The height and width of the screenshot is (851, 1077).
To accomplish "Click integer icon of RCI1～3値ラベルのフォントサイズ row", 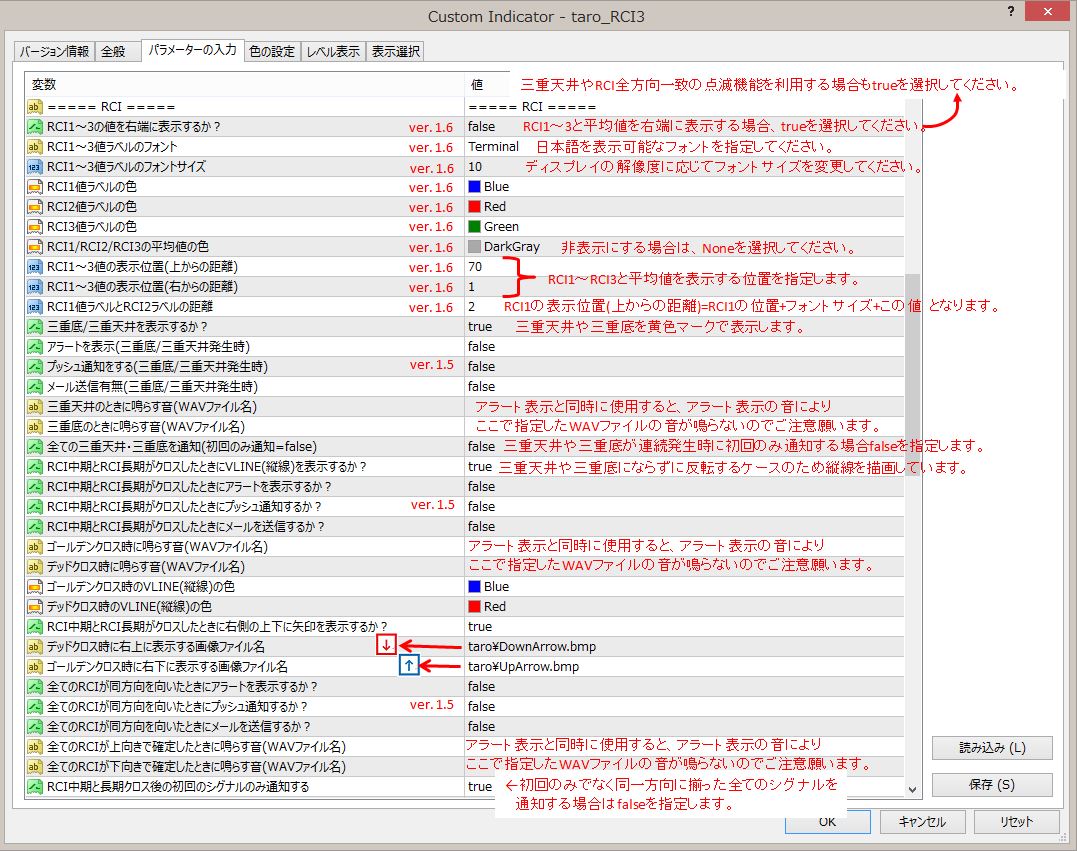I will click(x=34, y=167).
